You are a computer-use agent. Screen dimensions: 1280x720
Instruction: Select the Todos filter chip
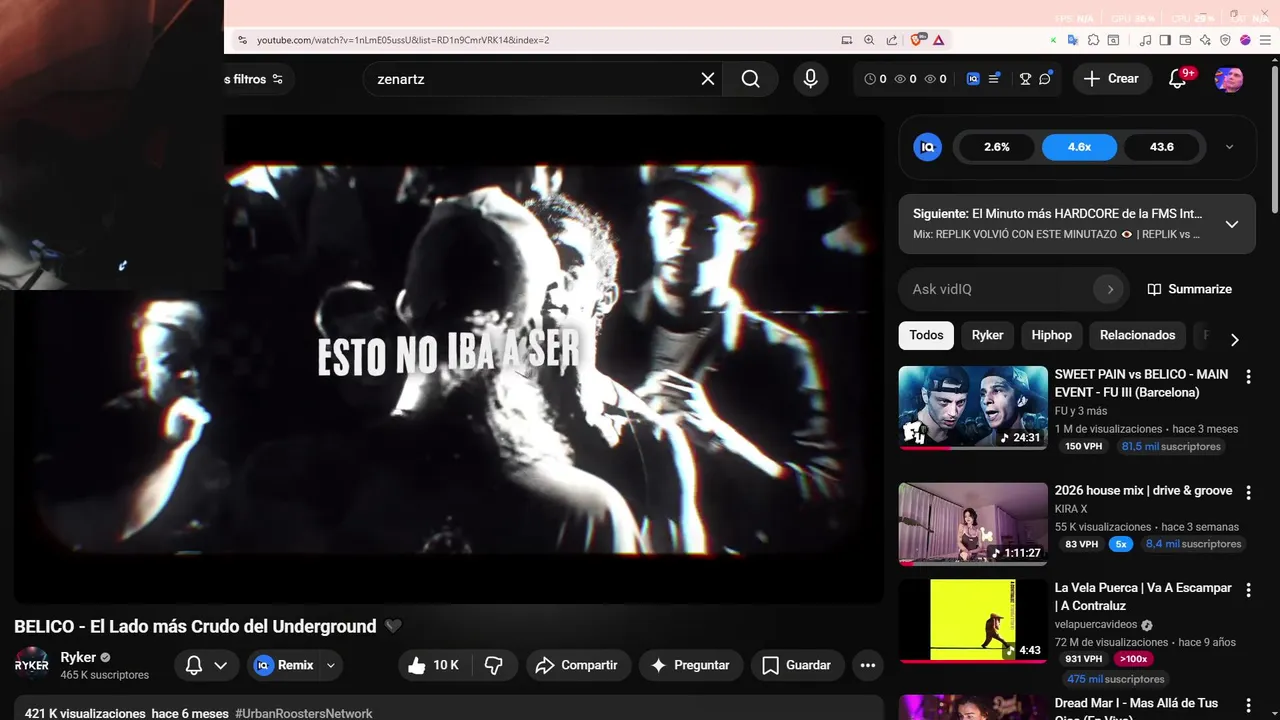(926, 335)
